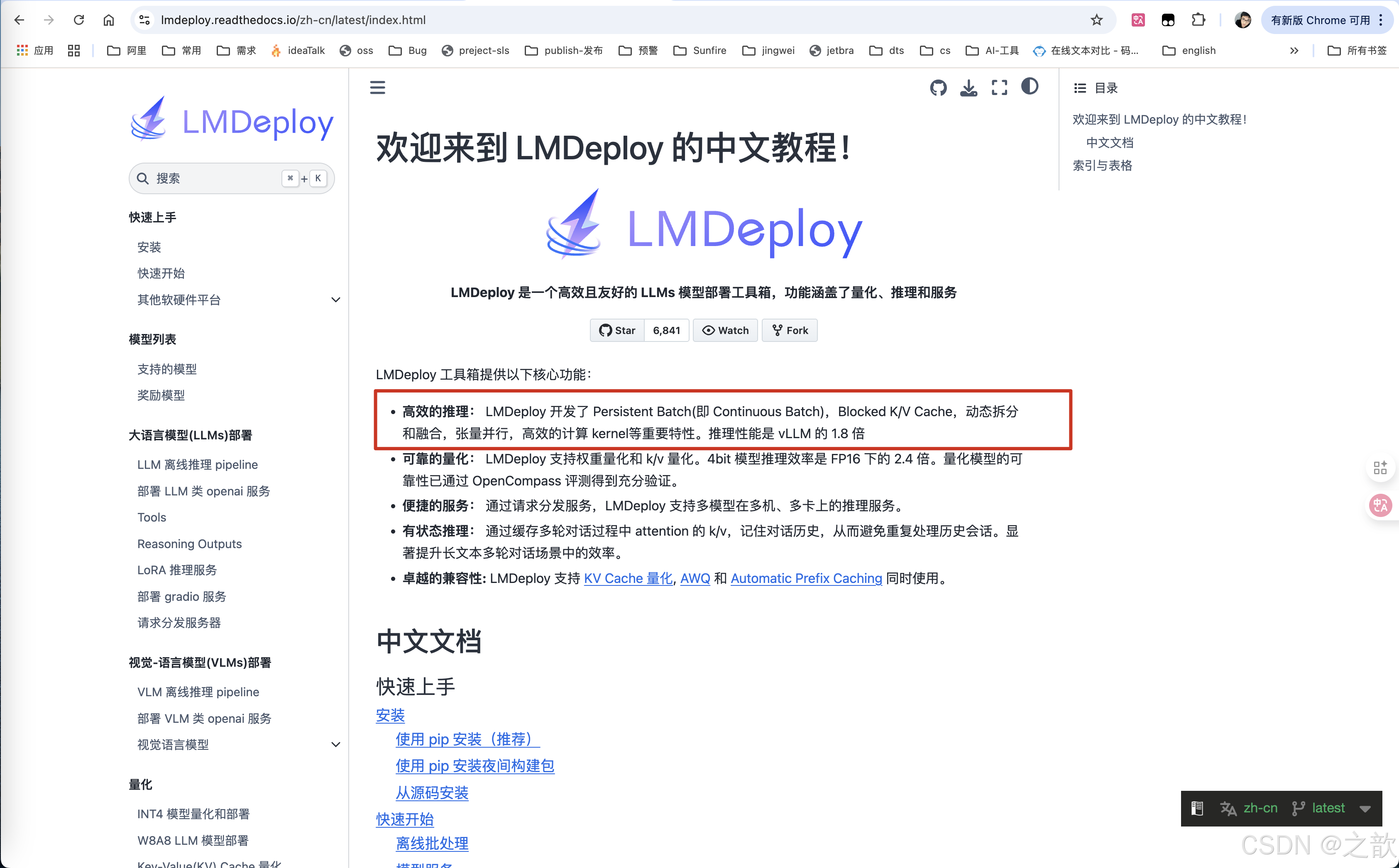Open Chrome three-dot menu
Screen dimensions: 1399x868
coord(1381,20)
